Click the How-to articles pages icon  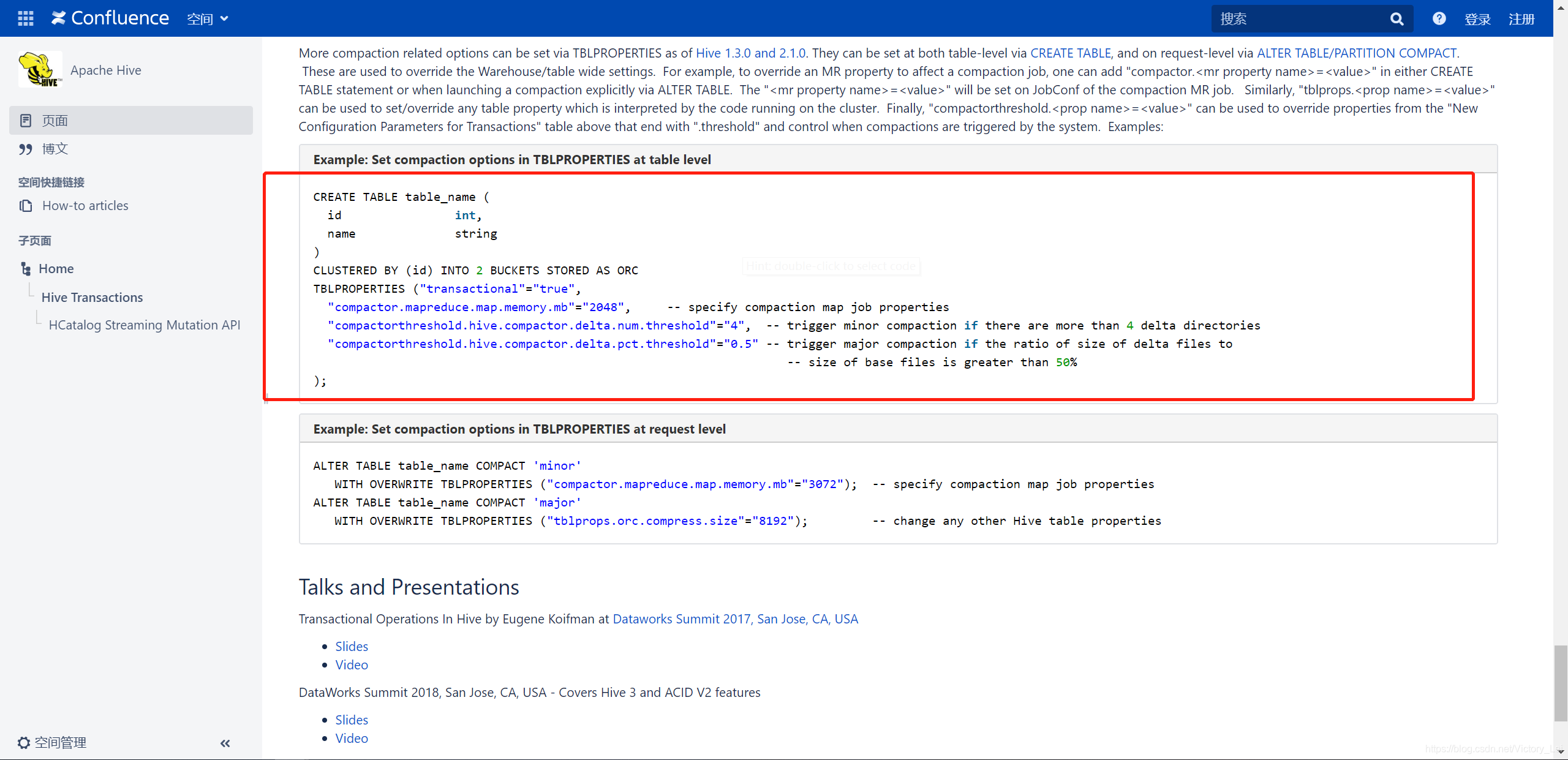(x=26, y=206)
